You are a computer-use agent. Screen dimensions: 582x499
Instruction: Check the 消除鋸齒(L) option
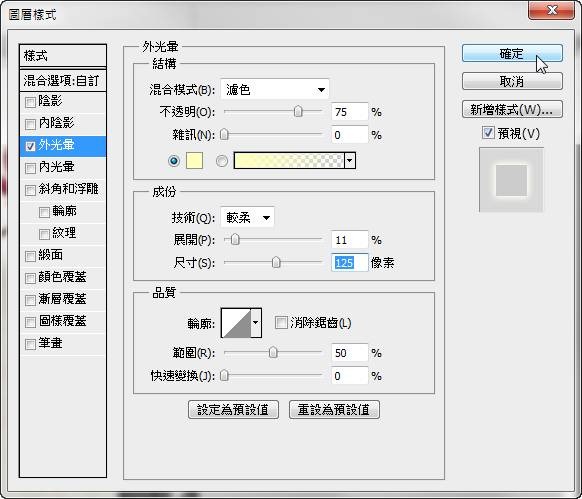click(x=281, y=322)
